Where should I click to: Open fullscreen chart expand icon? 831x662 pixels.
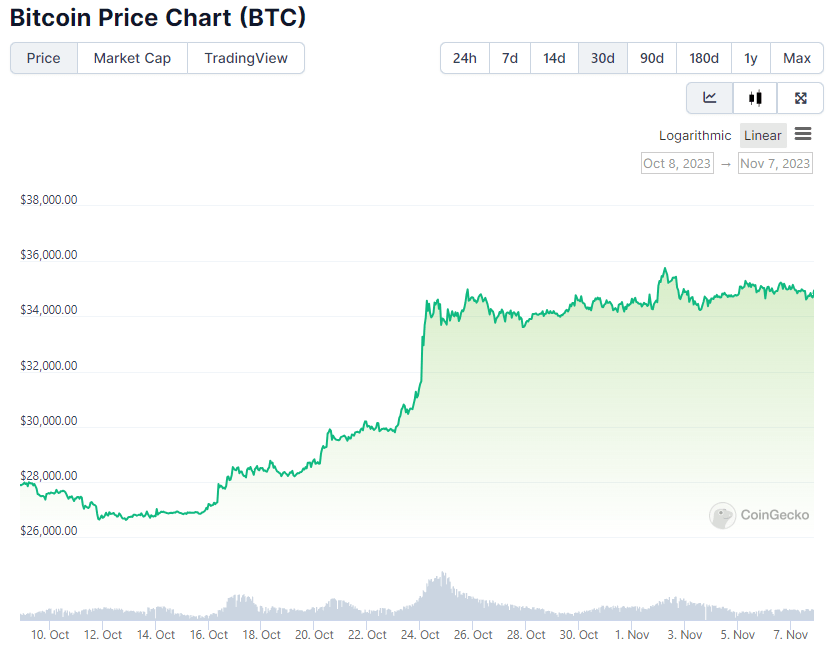coord(800,98)
